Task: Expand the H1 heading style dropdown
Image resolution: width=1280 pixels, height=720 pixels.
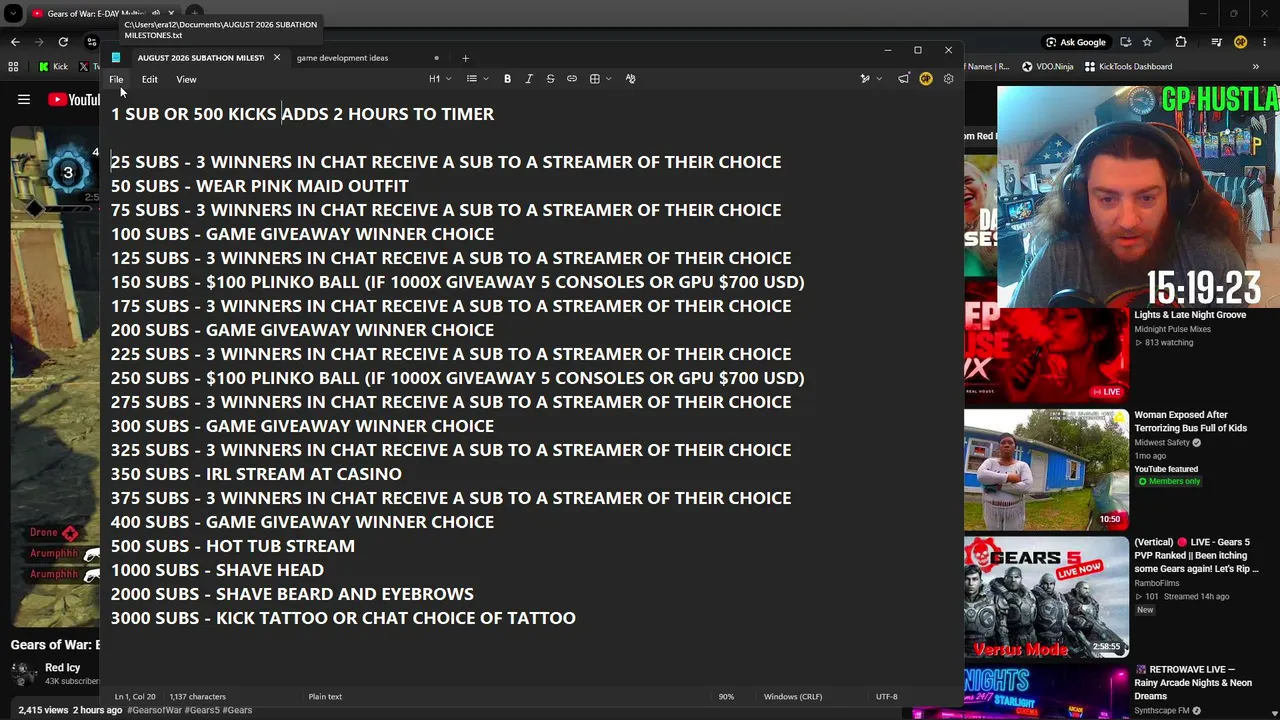Action: tap(440, 79)
